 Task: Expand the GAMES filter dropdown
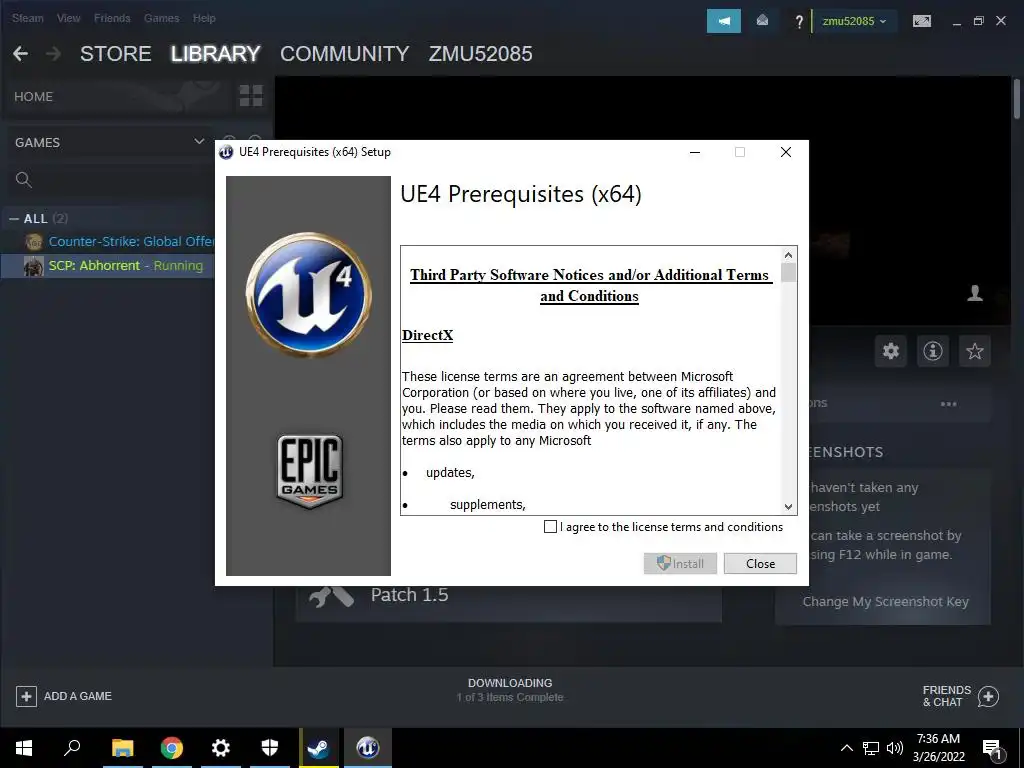[199, 142]
